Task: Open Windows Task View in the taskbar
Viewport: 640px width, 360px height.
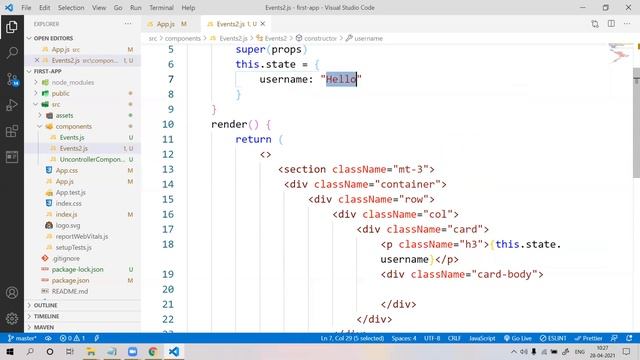Action: [x=70, y=351]
